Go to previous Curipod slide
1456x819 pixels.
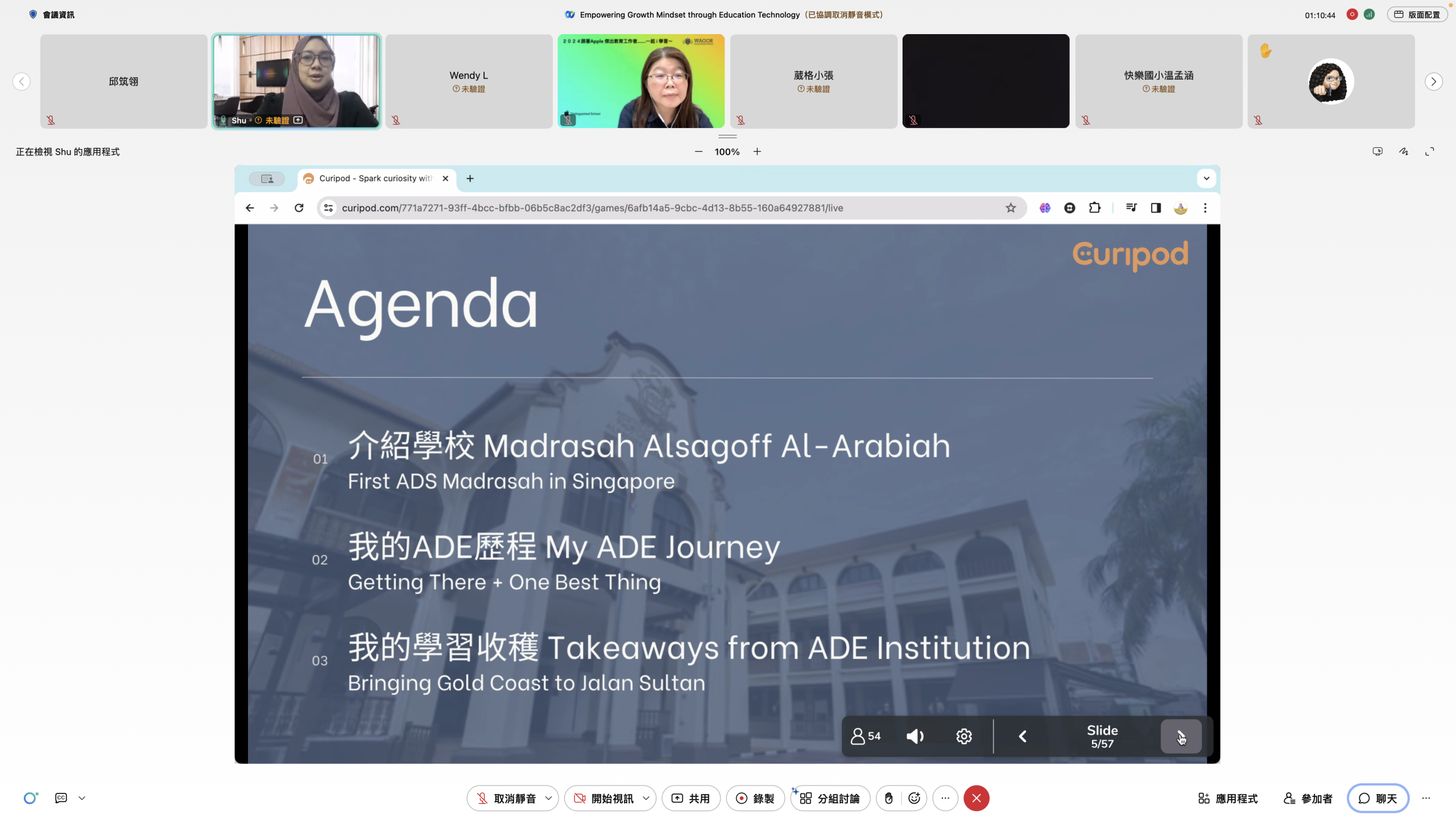pos(1022,737)
